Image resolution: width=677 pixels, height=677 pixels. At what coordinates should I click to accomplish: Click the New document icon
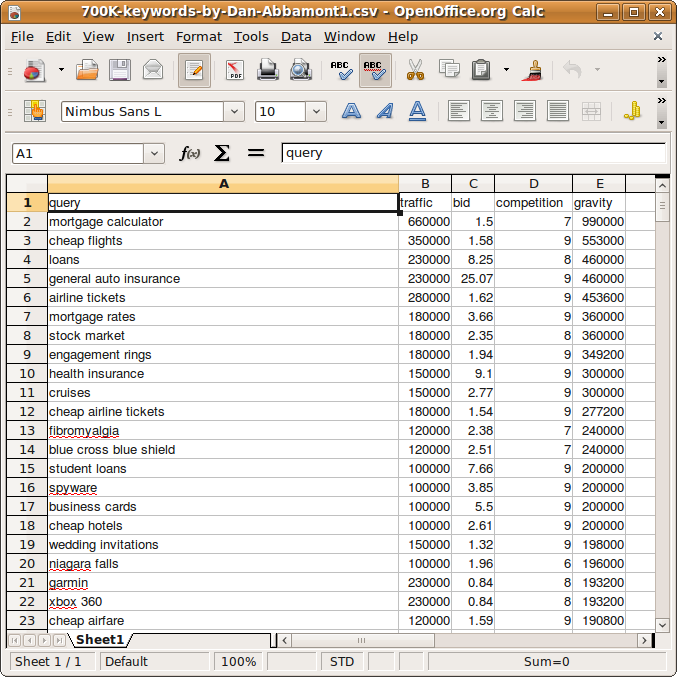[34, 70]
